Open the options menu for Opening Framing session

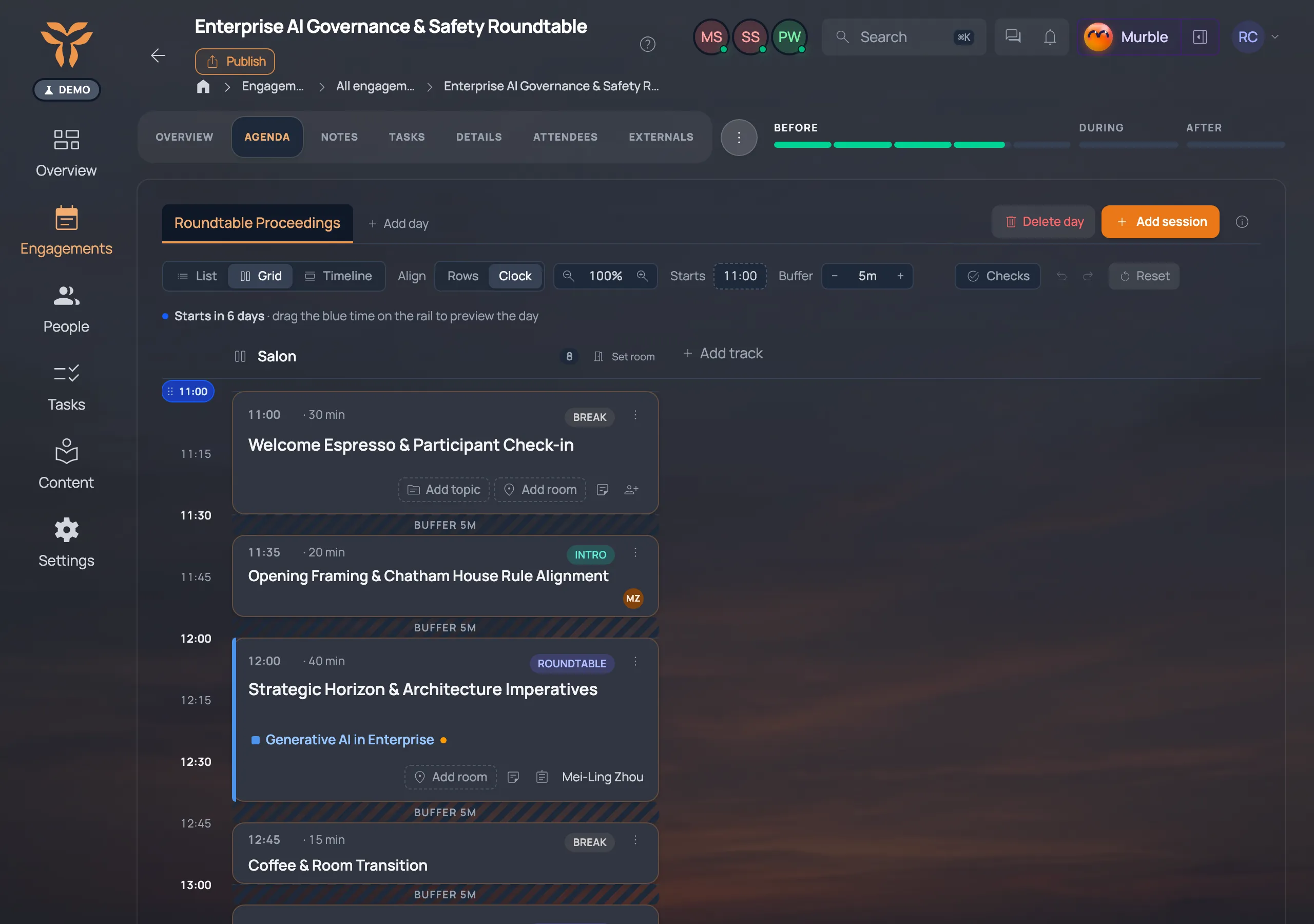(x=635, y=552)
